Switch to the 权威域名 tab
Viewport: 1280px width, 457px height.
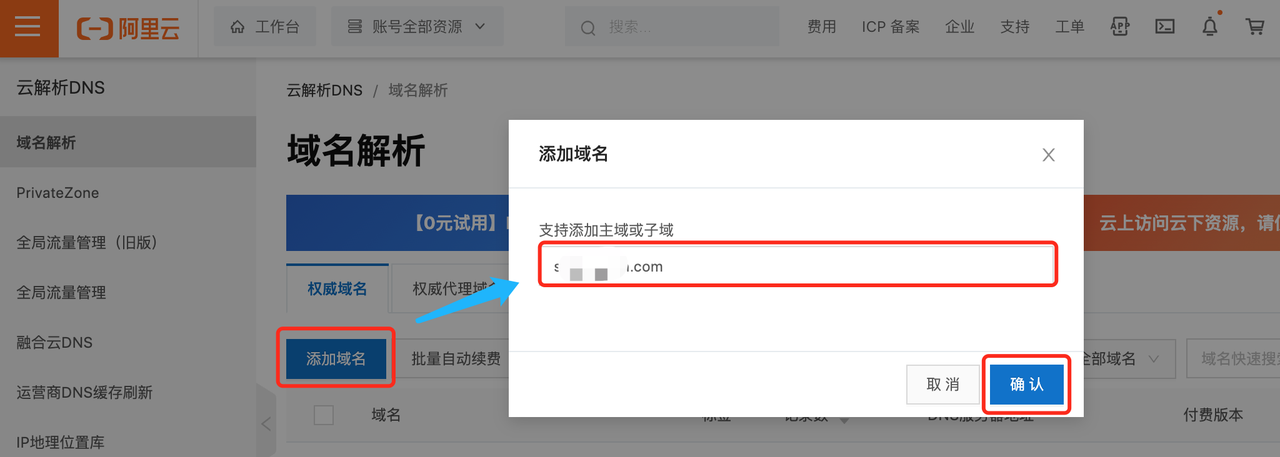click(x=337, y=289)
